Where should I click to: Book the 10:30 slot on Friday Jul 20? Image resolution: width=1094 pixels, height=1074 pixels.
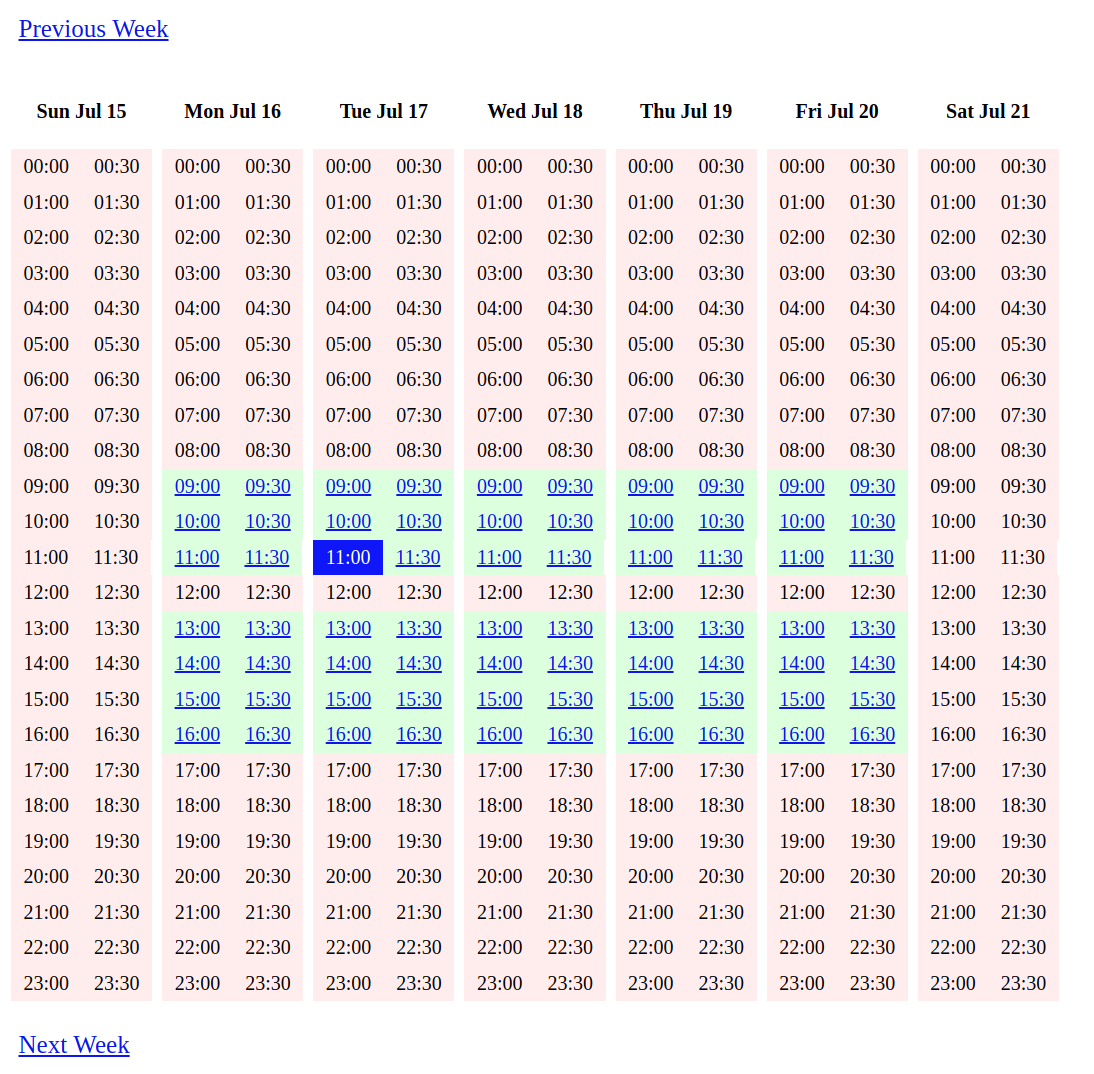871,521
